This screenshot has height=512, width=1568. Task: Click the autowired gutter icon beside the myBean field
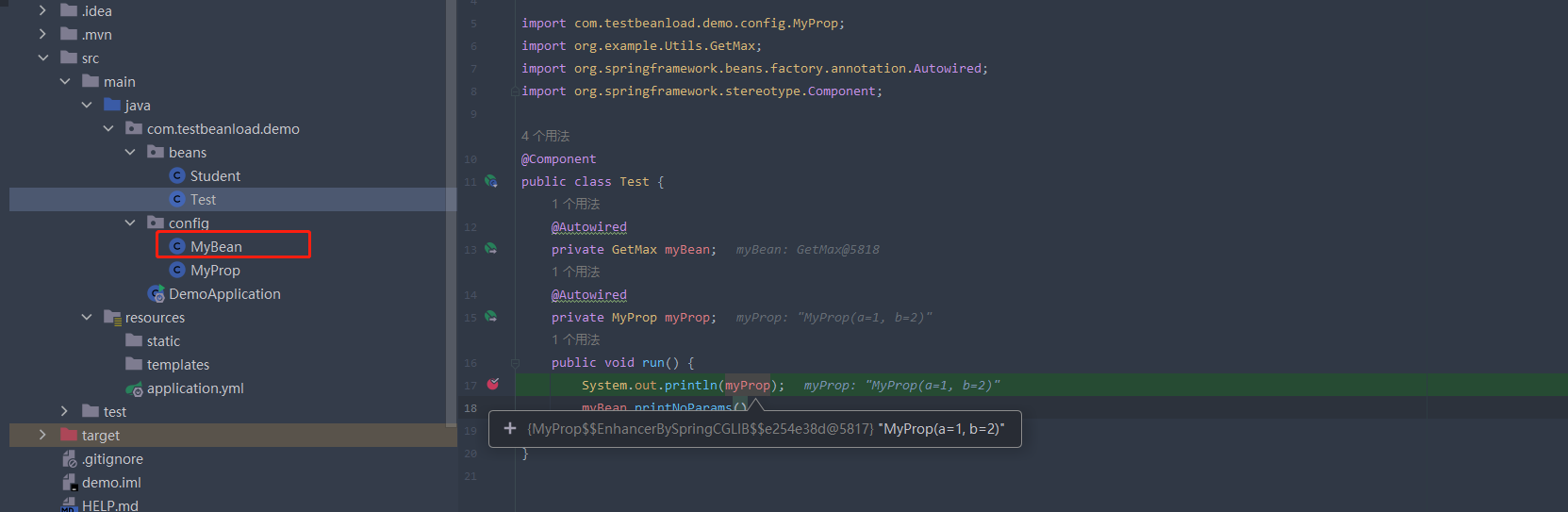(x=491, y=249)
